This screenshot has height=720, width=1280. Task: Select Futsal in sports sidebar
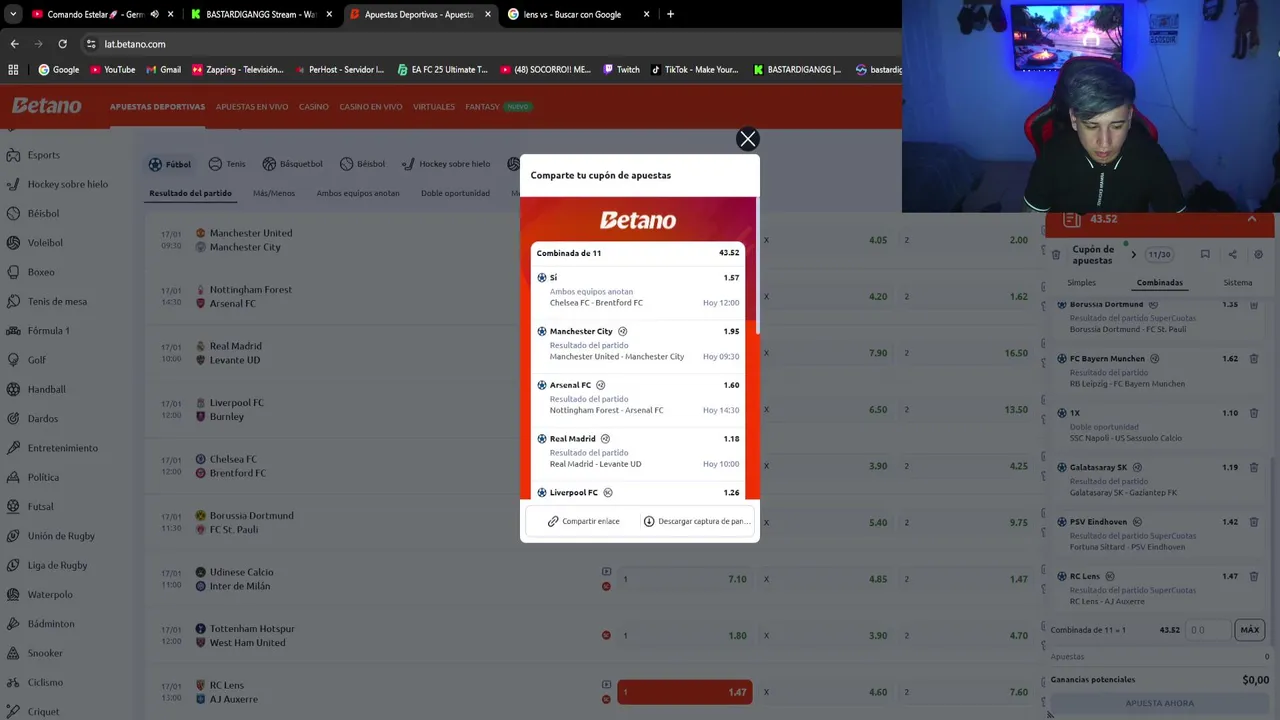pyautogui.click(x=41, y=507)
